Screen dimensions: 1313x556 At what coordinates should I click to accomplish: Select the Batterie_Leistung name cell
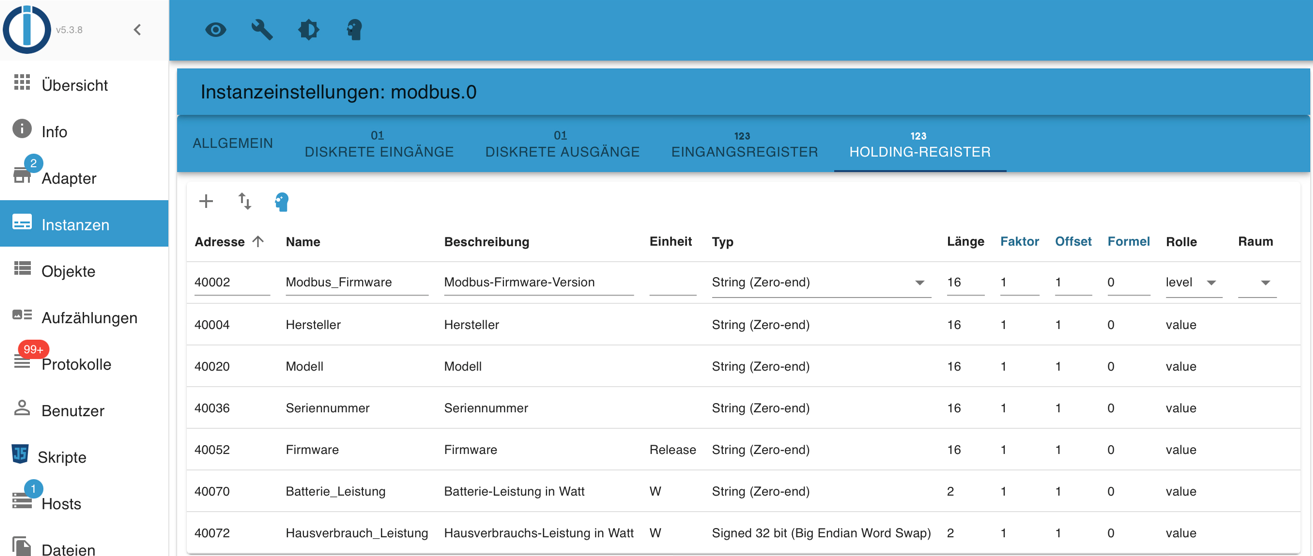(335, 492)
